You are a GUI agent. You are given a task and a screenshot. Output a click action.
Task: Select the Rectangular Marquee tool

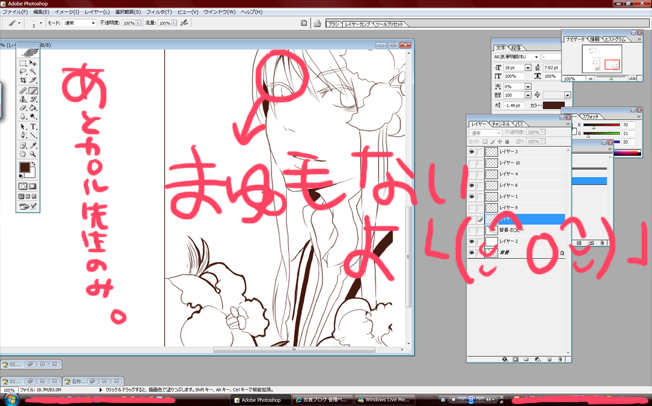point(23,63)
